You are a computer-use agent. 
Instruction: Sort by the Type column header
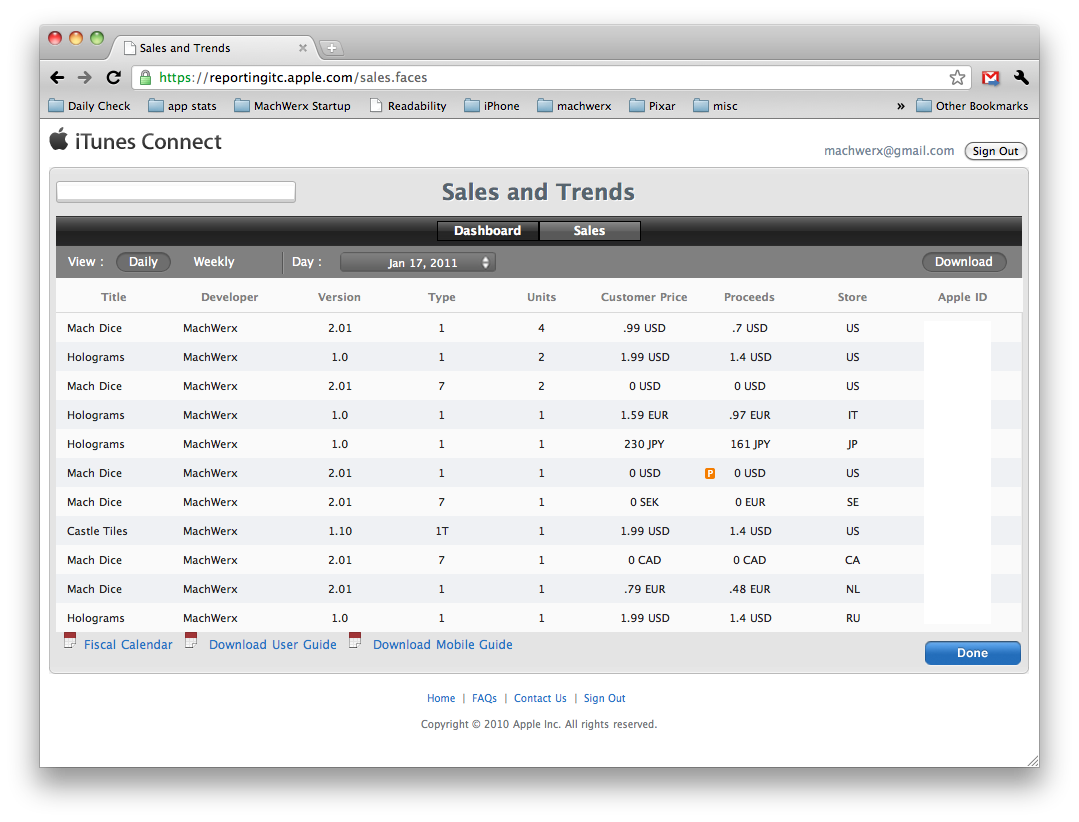point(442,297)
